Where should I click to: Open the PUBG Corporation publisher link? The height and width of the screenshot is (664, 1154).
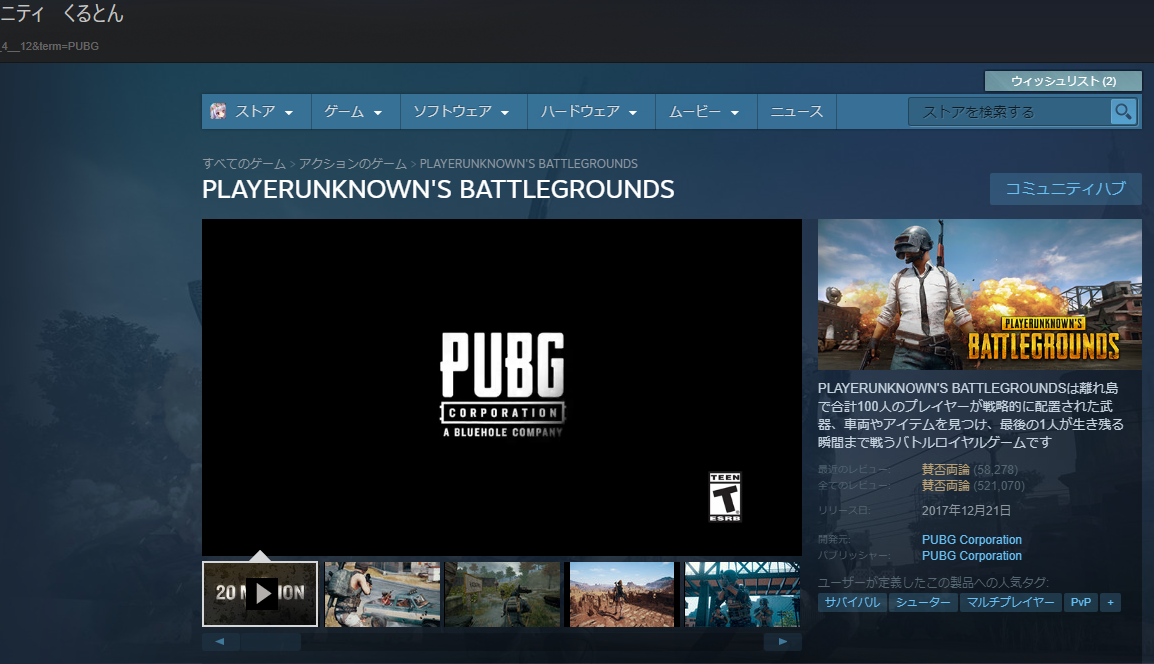click(x=971, y=556)
